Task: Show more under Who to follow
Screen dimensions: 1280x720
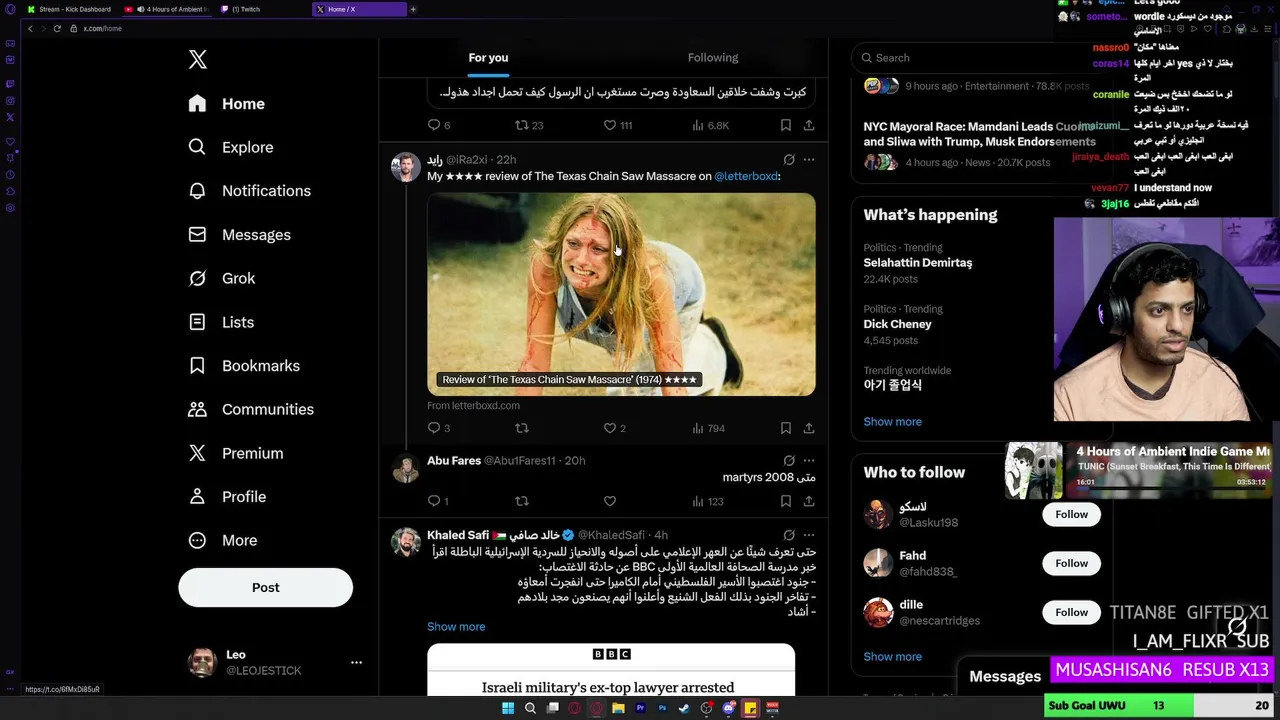Action: (892, 657)
